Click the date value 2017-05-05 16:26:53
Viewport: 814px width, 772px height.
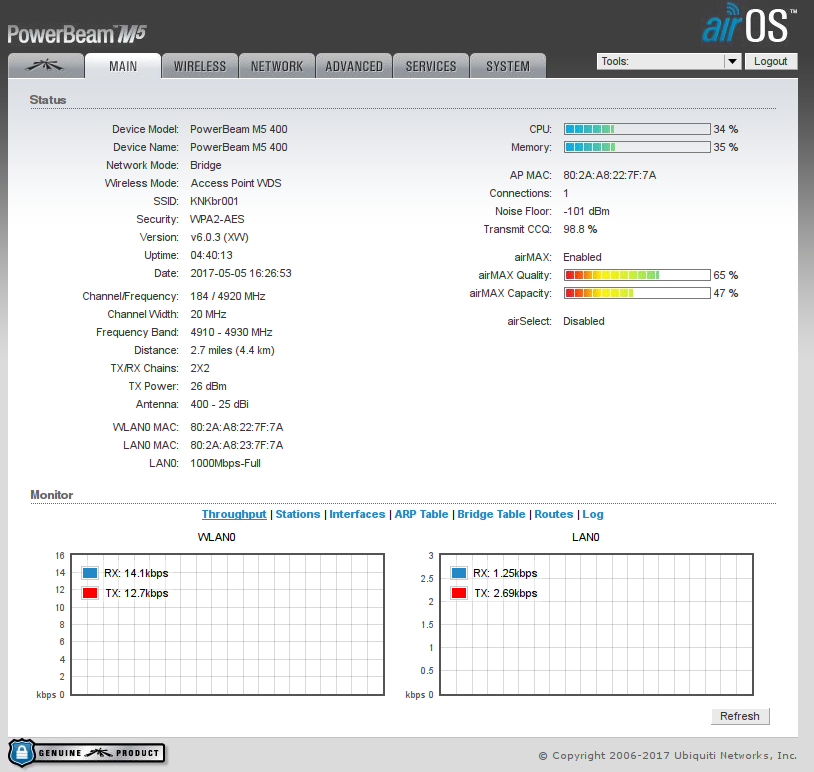click(241, 273)
